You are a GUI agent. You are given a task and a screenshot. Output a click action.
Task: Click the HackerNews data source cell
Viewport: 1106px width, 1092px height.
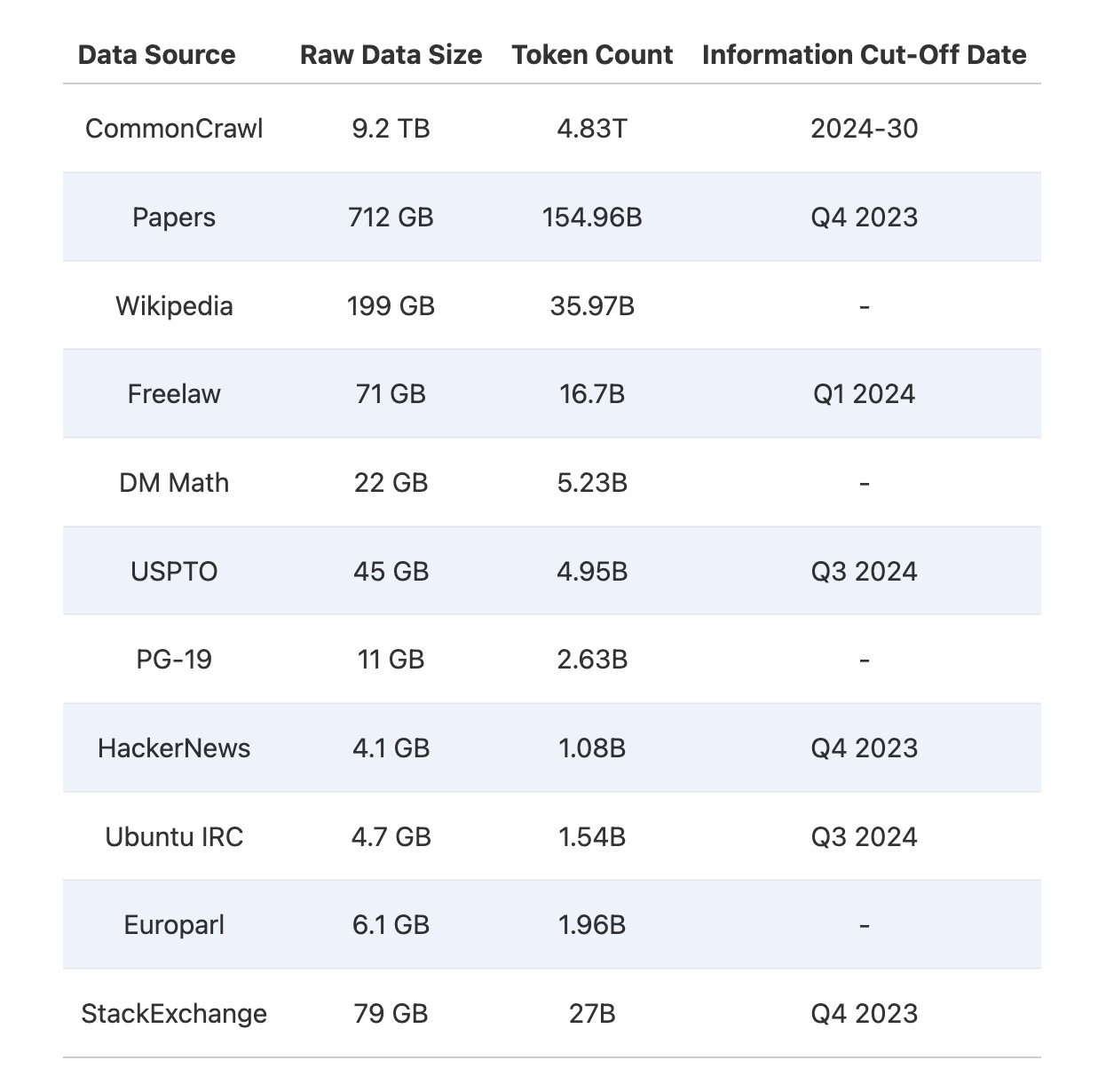click(174, 748)
